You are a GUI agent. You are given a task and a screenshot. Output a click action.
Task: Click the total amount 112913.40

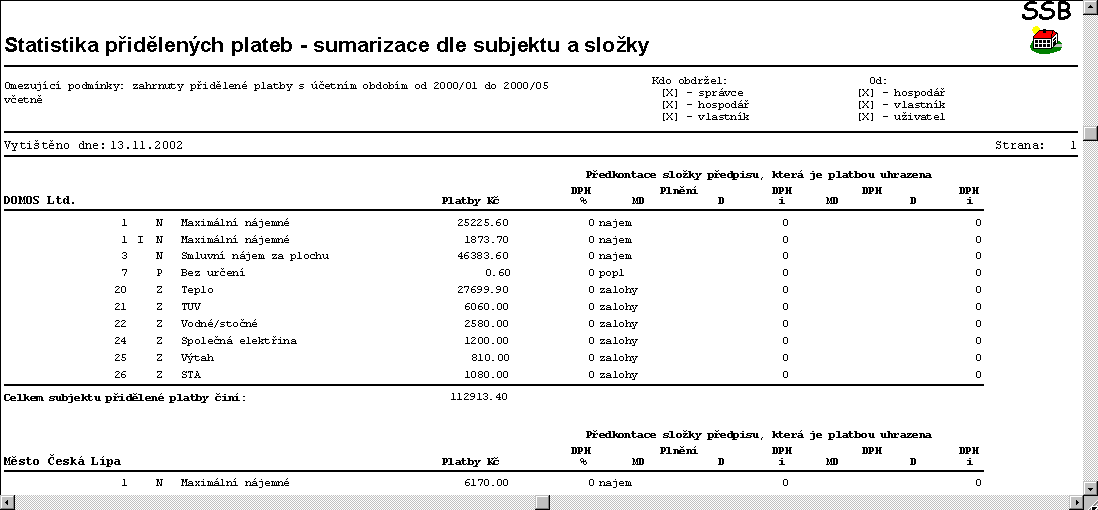[479, 397]
